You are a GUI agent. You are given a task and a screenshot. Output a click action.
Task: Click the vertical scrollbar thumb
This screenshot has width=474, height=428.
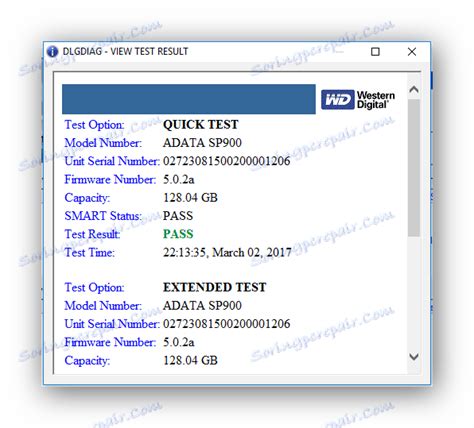click(x=414, y=168)
